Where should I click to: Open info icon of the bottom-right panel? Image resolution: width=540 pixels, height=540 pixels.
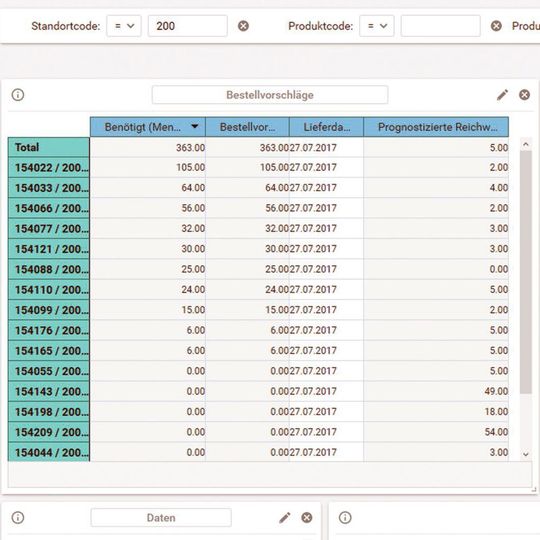(345, 517)
